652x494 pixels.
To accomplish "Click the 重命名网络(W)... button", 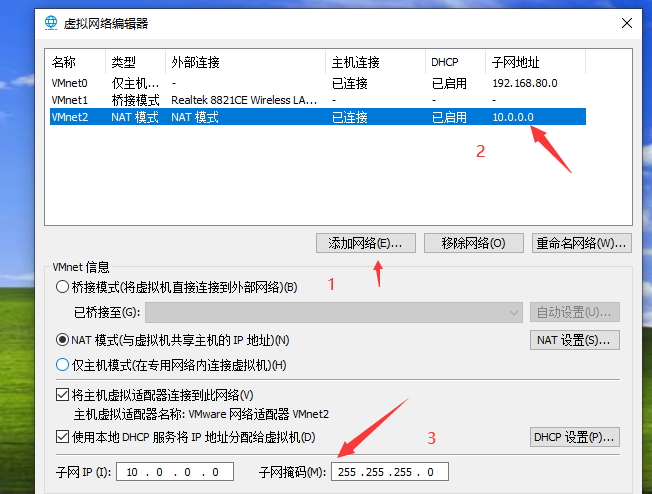I will [x=582, y=243].
